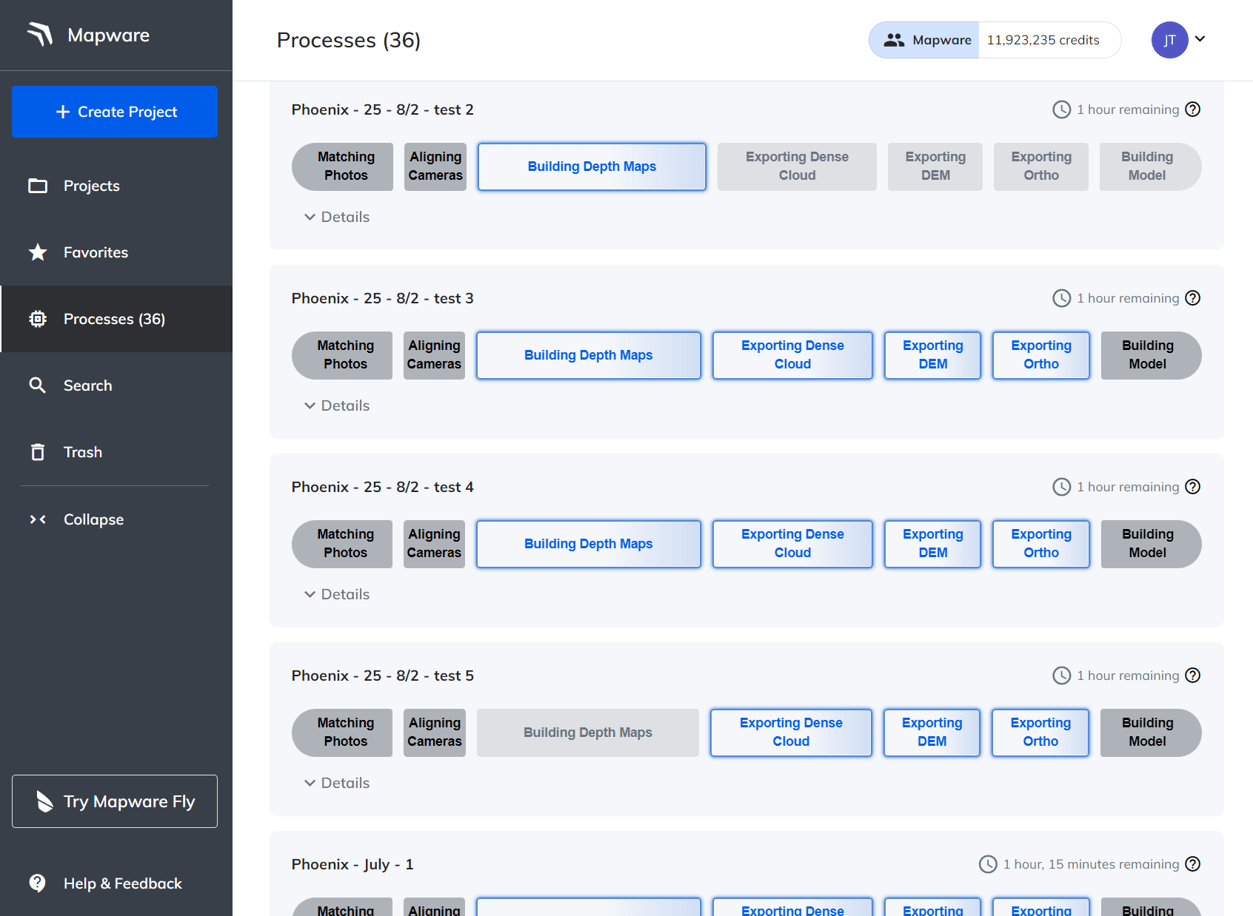Click the Search magnifier icon
The height and width of the screenshot is (916, 1253).
click(38, 386)
